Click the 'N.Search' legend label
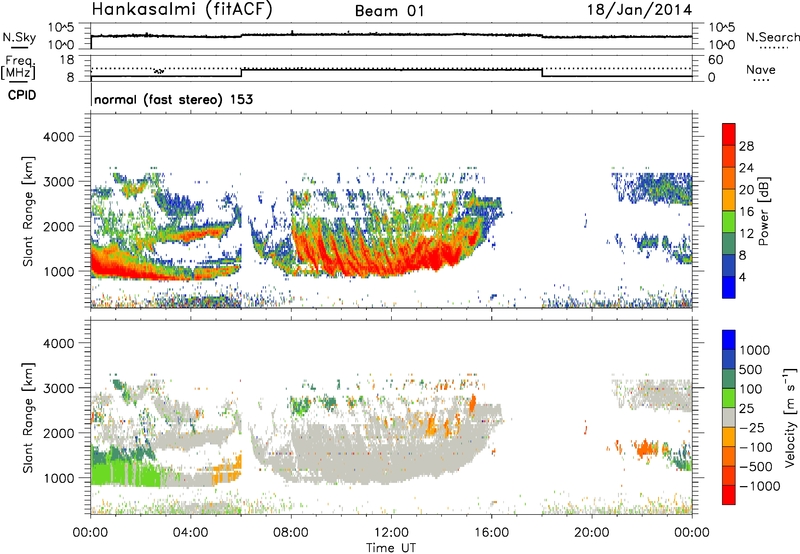The height and width of the screenshot is (554, 800). 772,37
